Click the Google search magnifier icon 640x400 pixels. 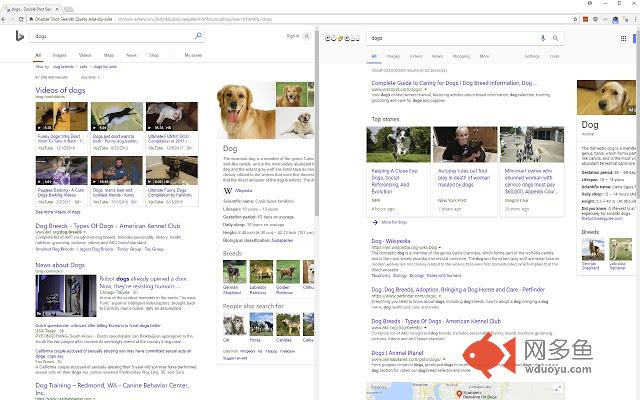click(556, 38)
